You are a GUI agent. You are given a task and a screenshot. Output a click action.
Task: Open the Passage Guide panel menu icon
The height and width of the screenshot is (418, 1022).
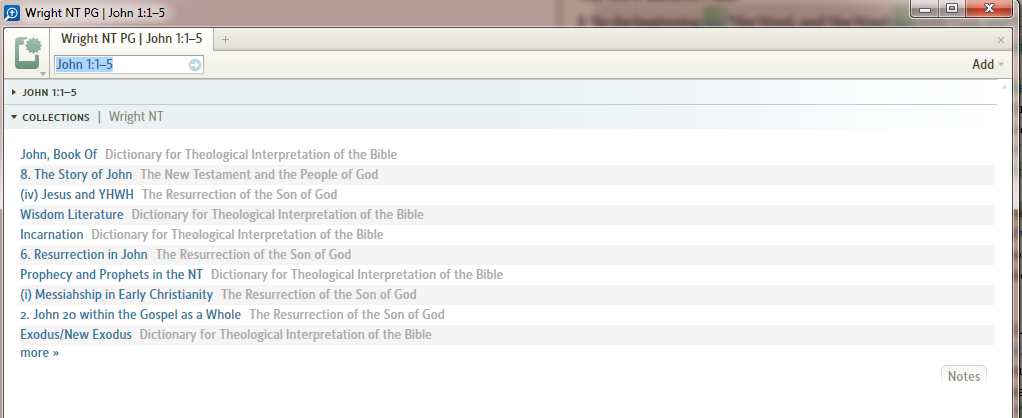click(29, 54)
